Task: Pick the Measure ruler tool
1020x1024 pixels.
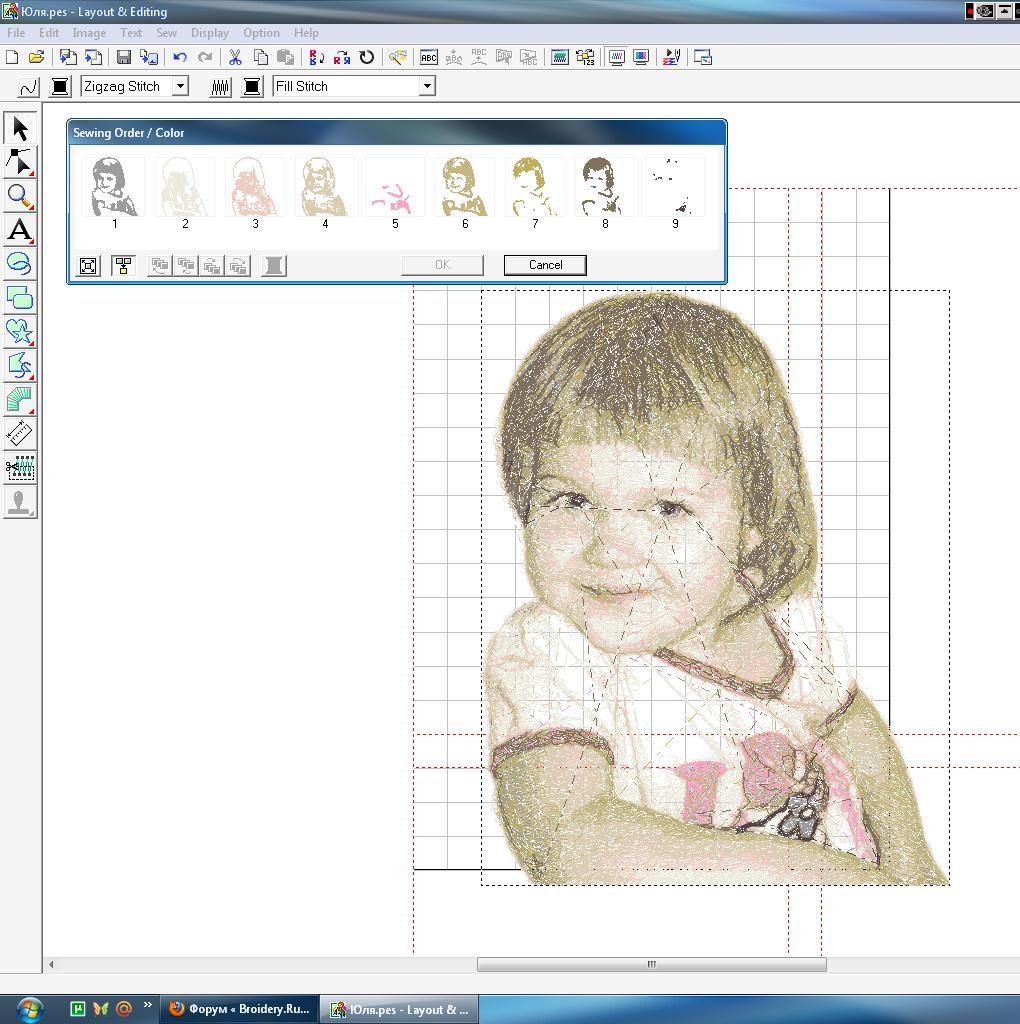Action: (20, 433)
